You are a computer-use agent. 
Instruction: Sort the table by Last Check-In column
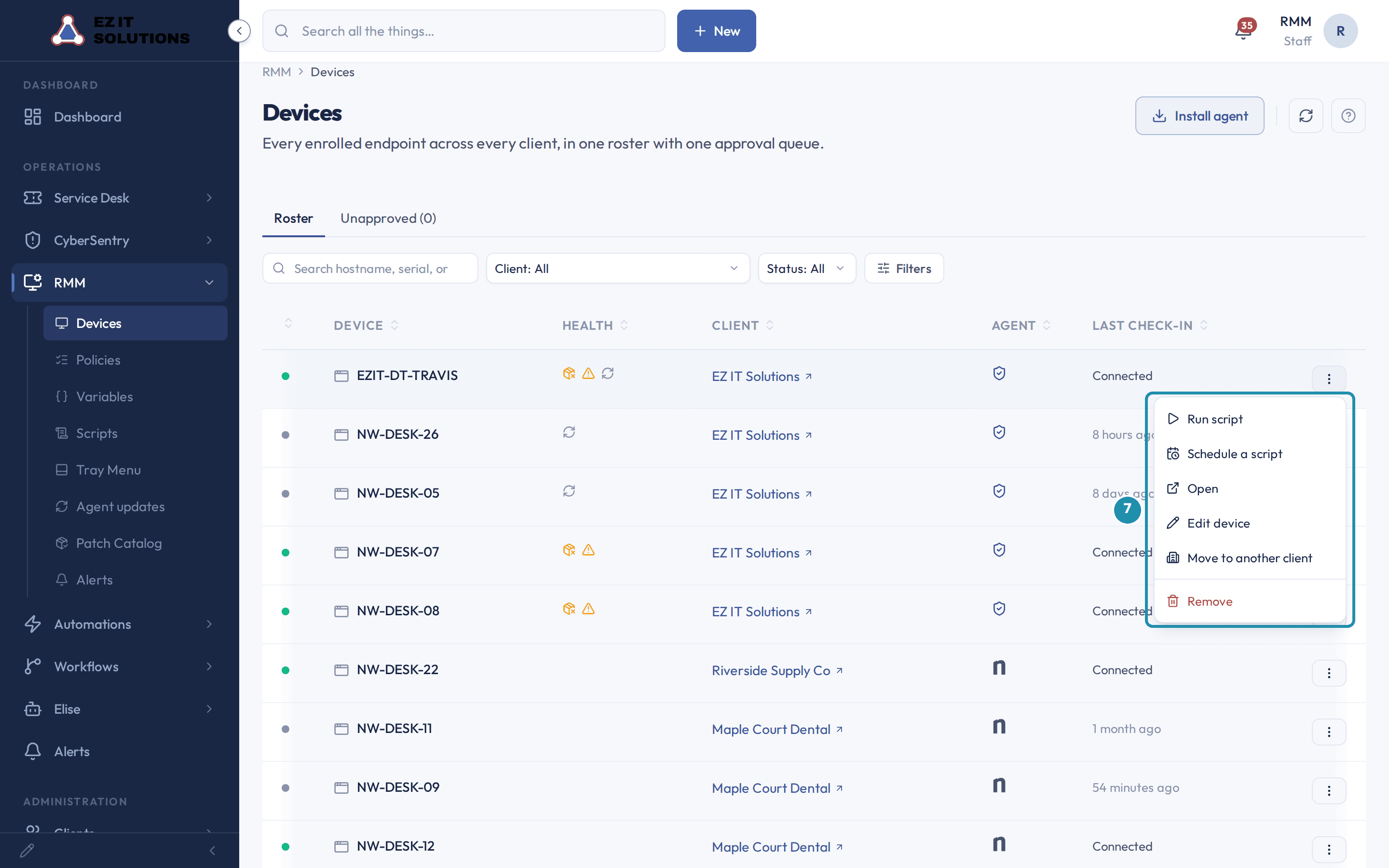click(1150, 325)
